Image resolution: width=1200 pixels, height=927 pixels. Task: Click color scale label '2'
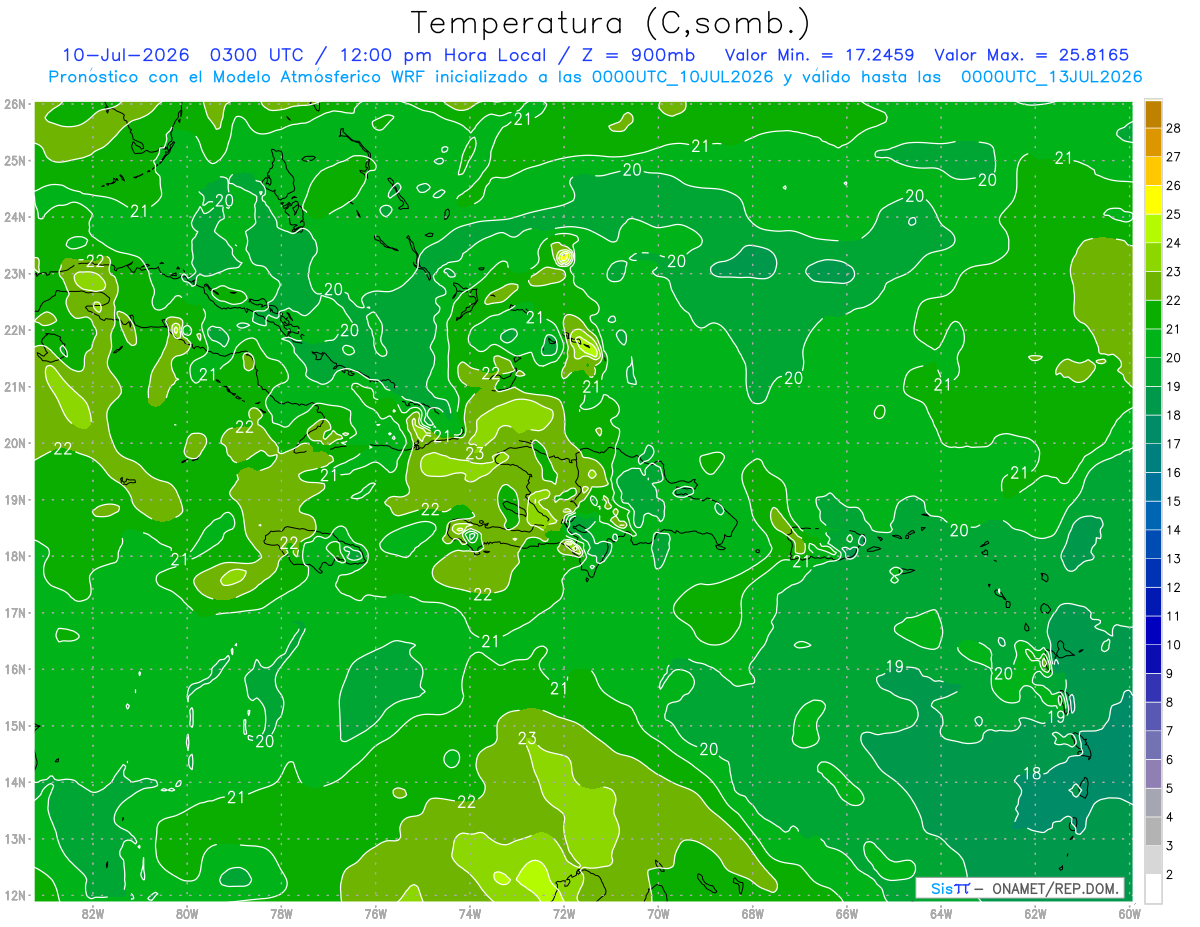point(1171,875)
